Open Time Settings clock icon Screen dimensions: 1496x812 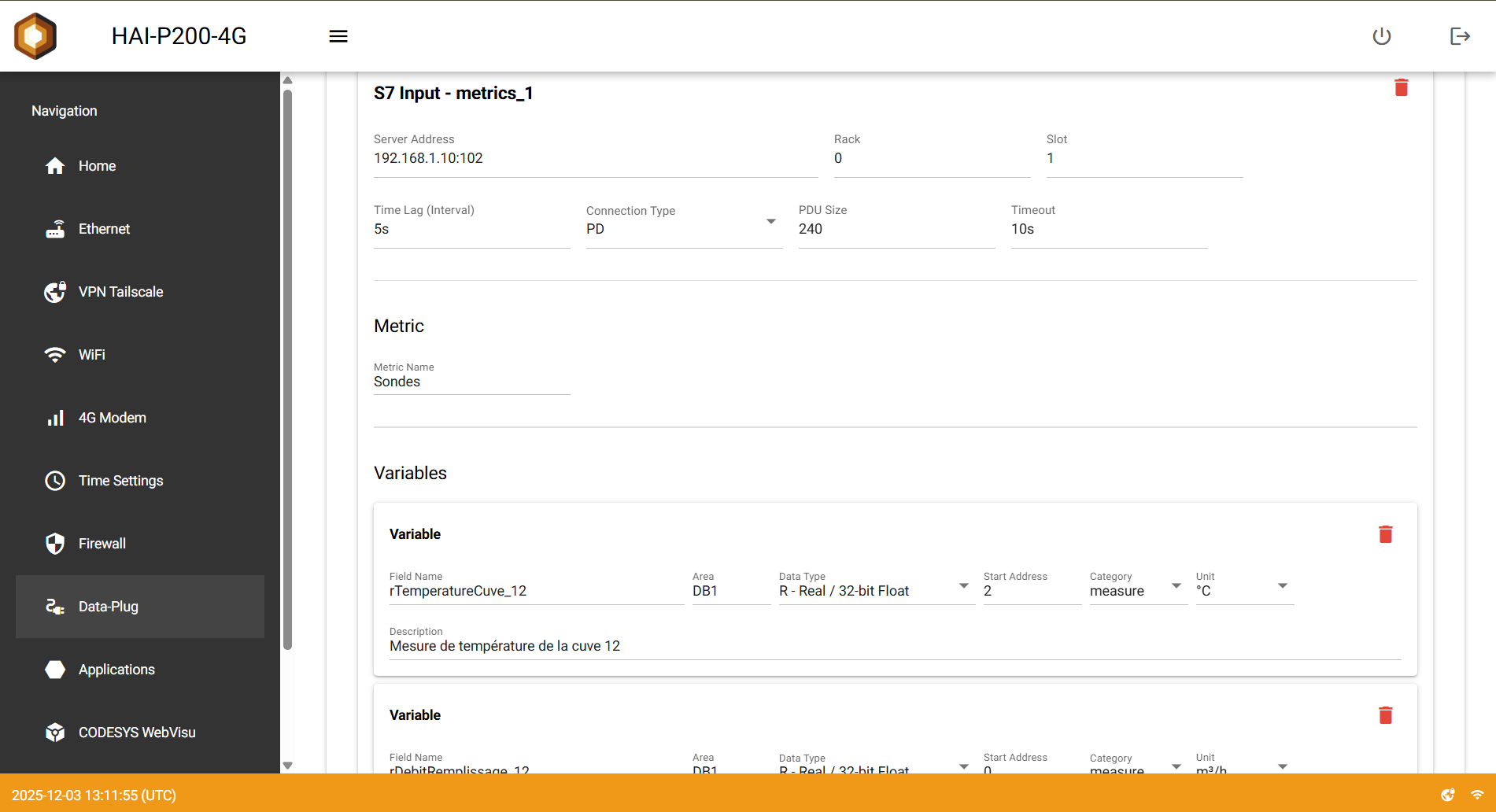(55, 480)
